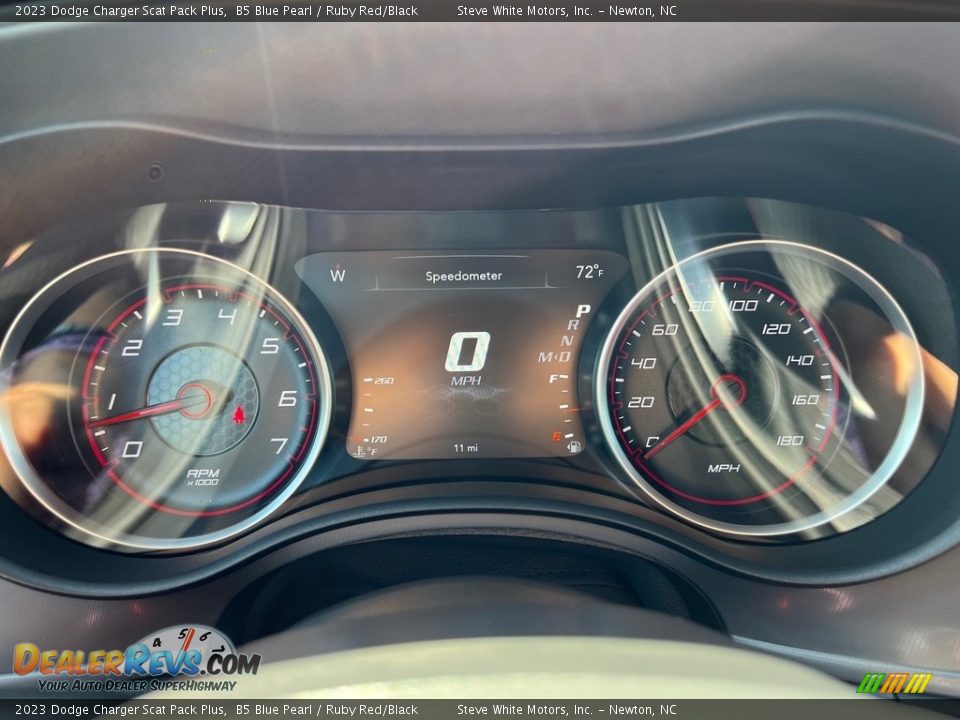Click the 160 mark on the analog speedometer
Image resolution: width=960 pixels, height=720 pixels.
[805, 400]
